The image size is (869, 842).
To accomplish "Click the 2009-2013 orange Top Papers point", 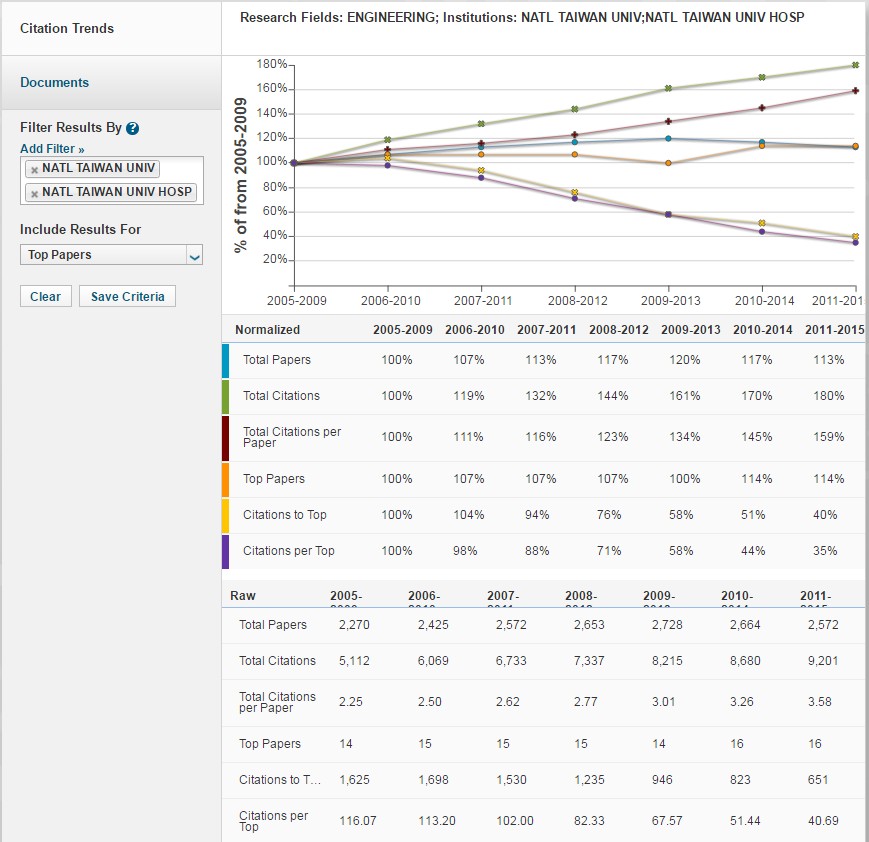I will pos(668,163).
